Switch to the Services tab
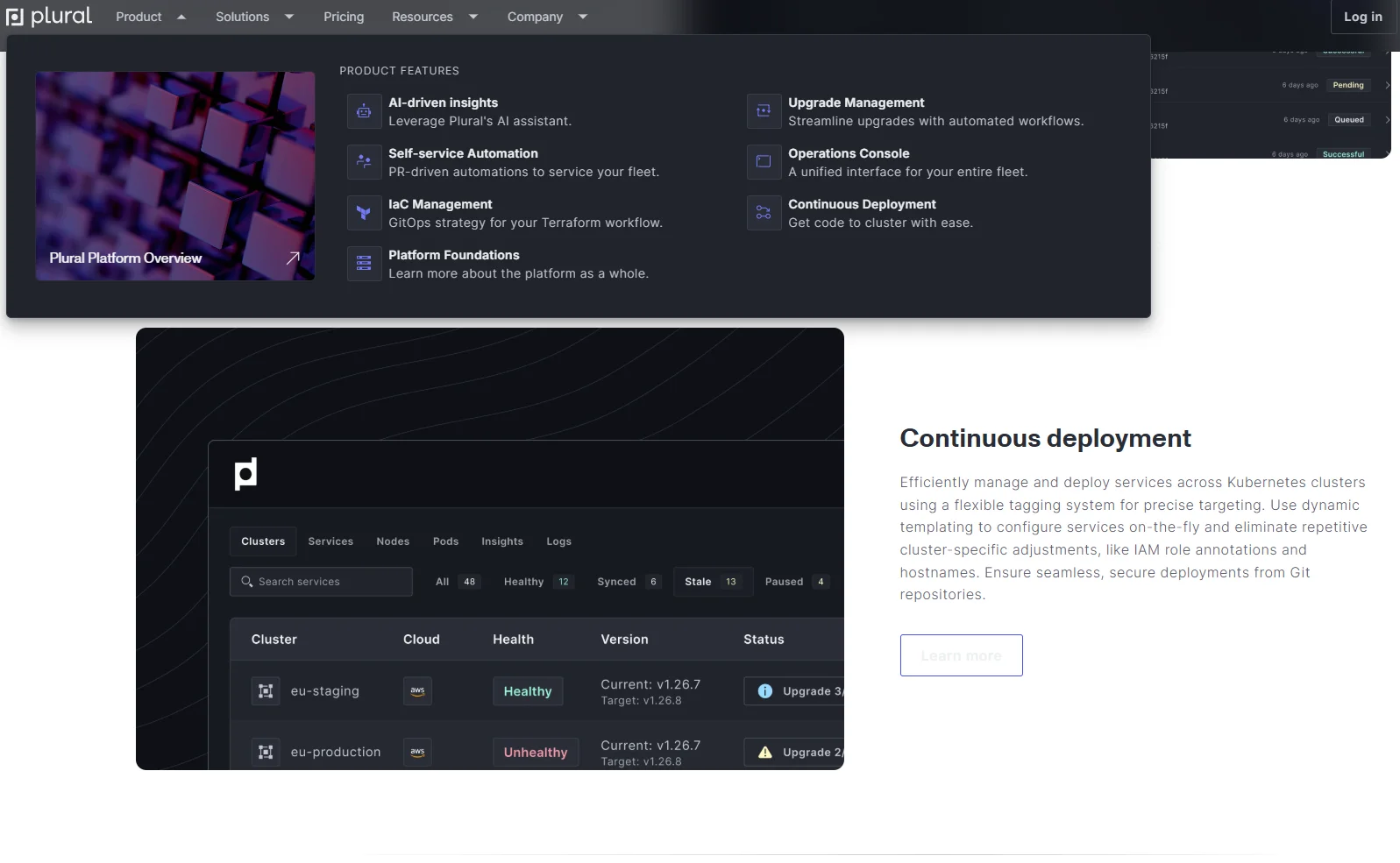The height and width of the screenshot is (863, 1400). pyautogui.click(x=330, y=541)
